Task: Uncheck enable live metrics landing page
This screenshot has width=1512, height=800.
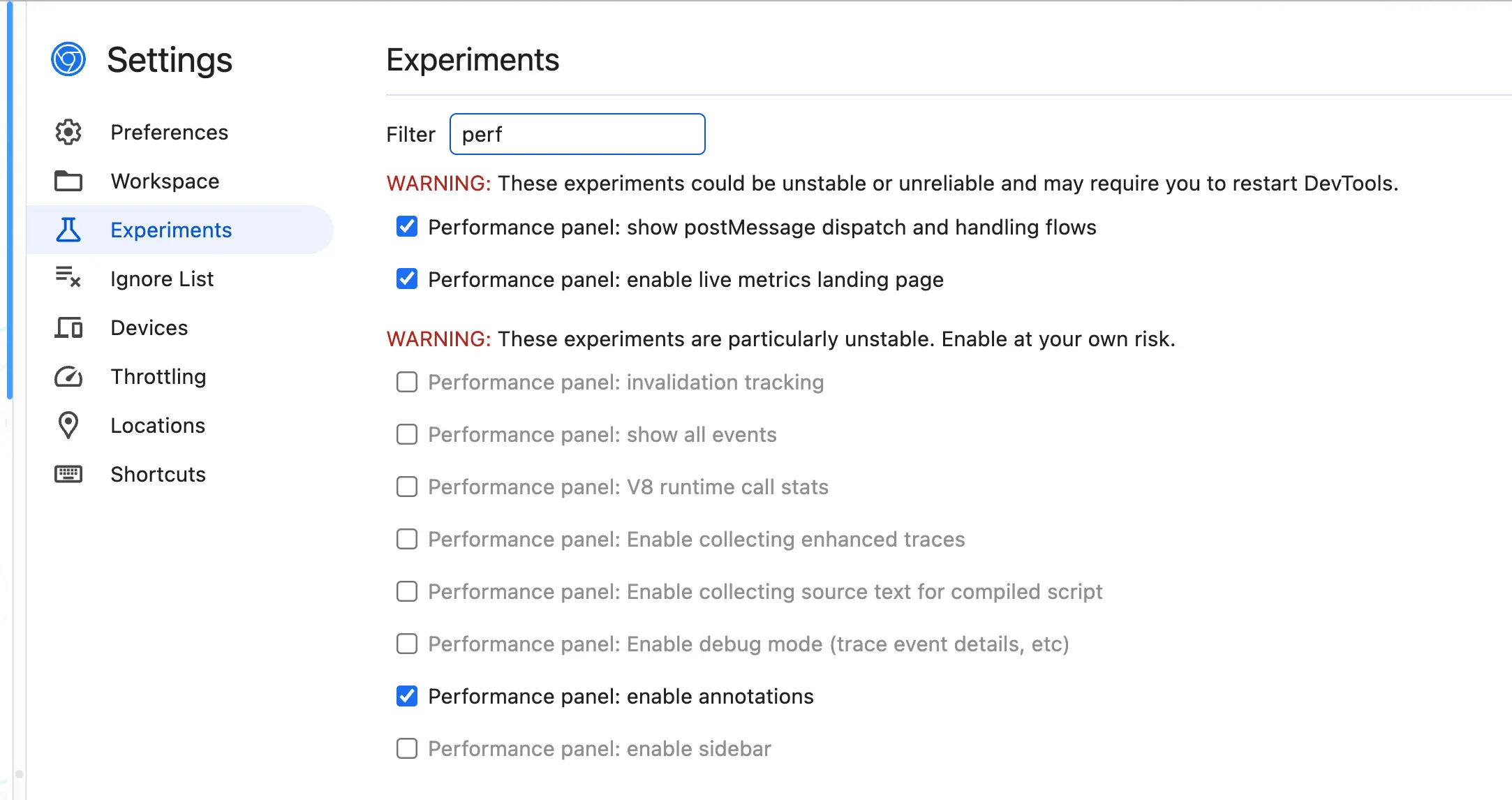Action: [407, 279]
